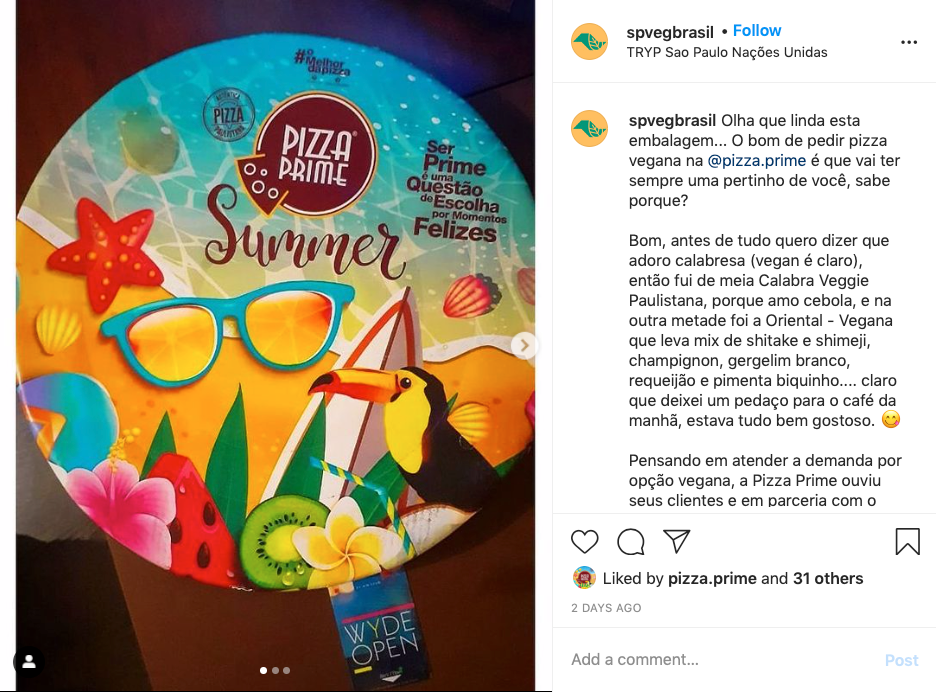Click the liker avatar thumbnail
This screenshot has width=936, height=692.
click(584, 577)
